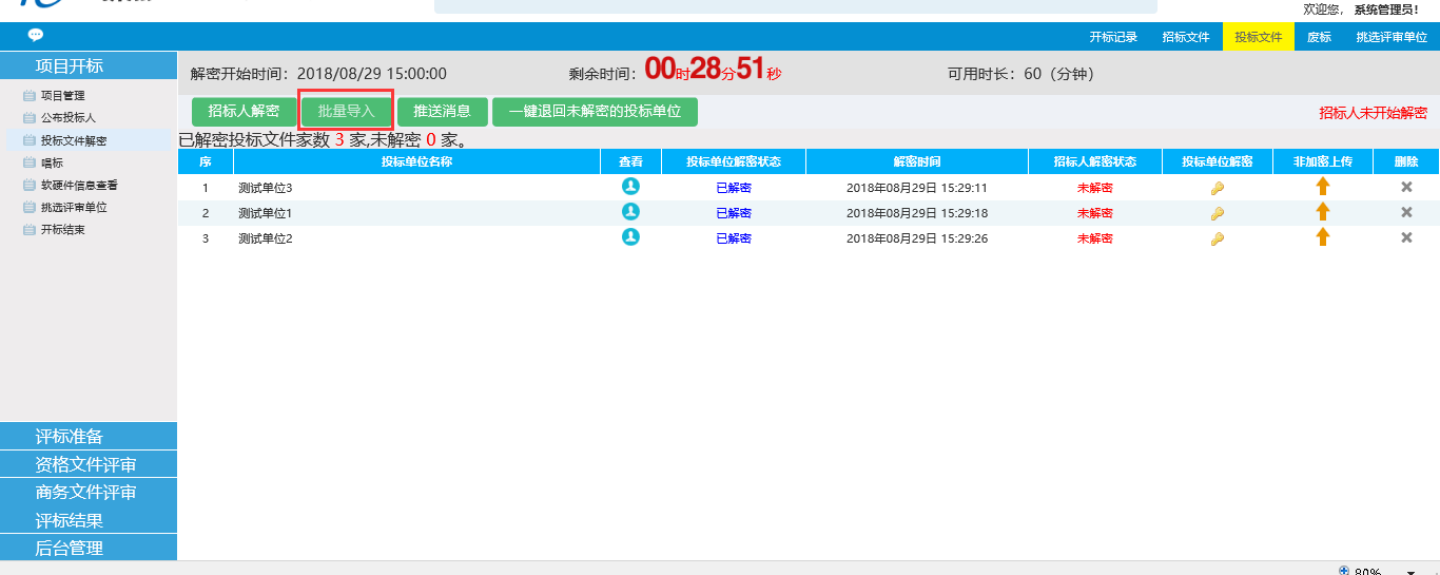Screen dimensions: 1440x575
Task: Delete 测试单位2 using the X icon
Action: (1406, 237)
